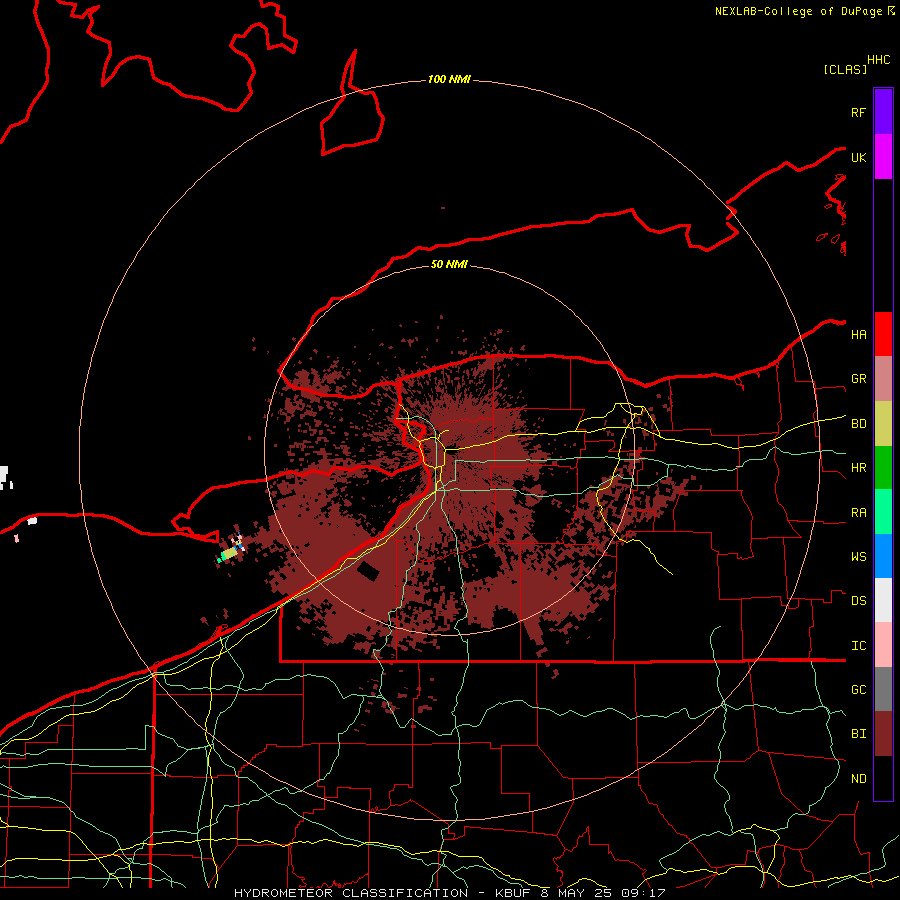Click the 'NEXLAB-College of DuPage' credit text
The image size is (900, 900).
(x=798, y=11)
